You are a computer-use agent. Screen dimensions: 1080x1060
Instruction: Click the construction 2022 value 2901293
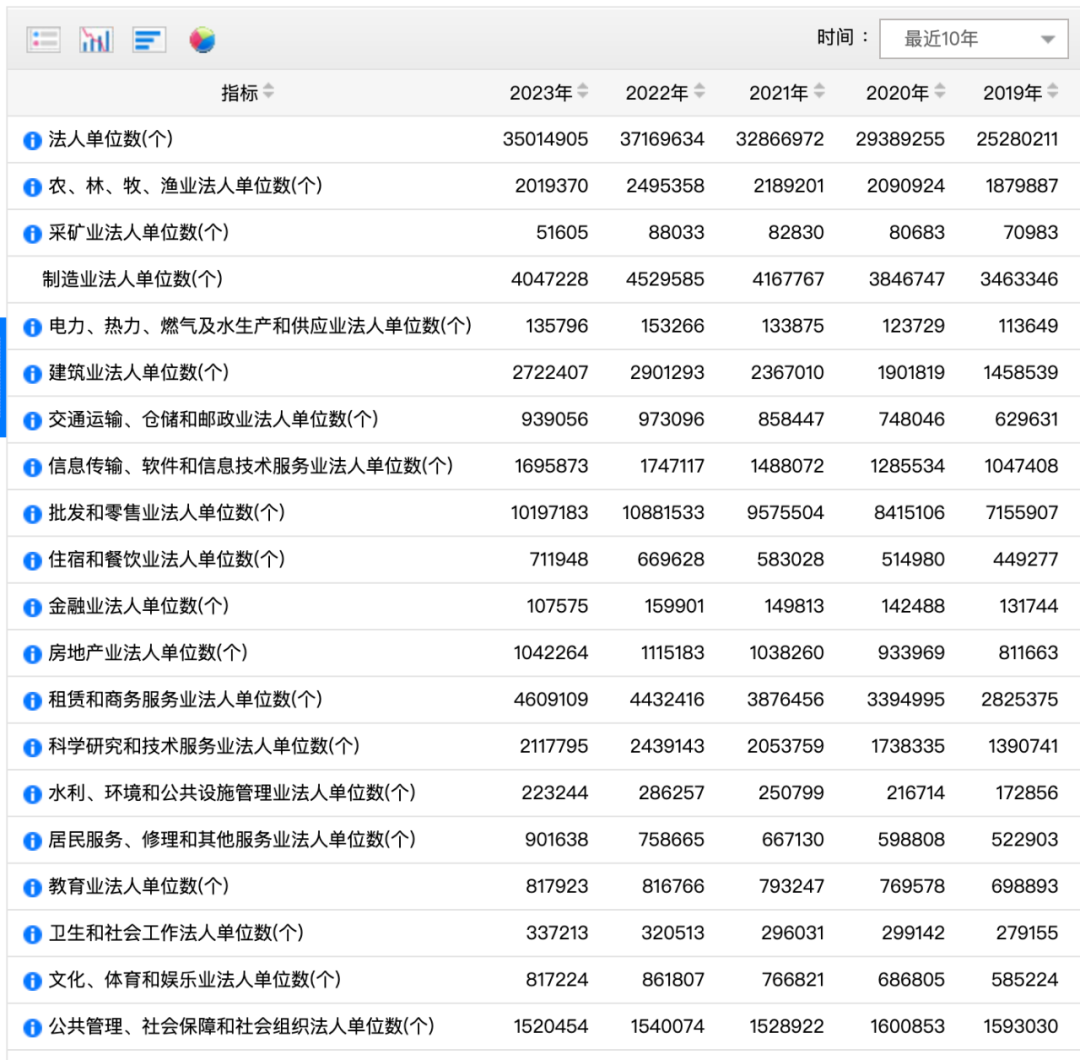click(667, 373)
